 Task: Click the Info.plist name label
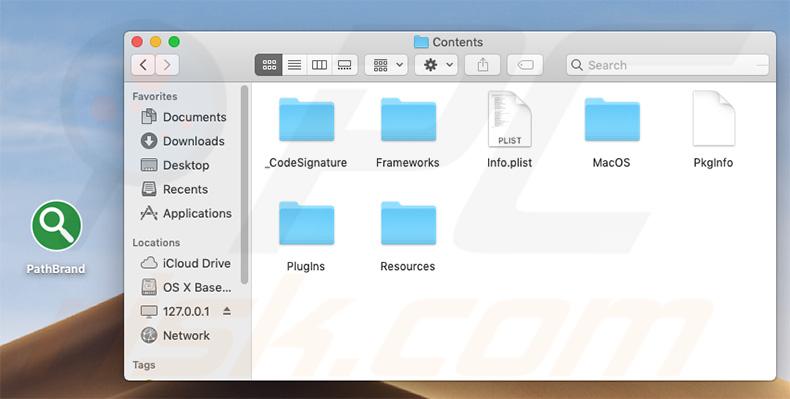509,163
